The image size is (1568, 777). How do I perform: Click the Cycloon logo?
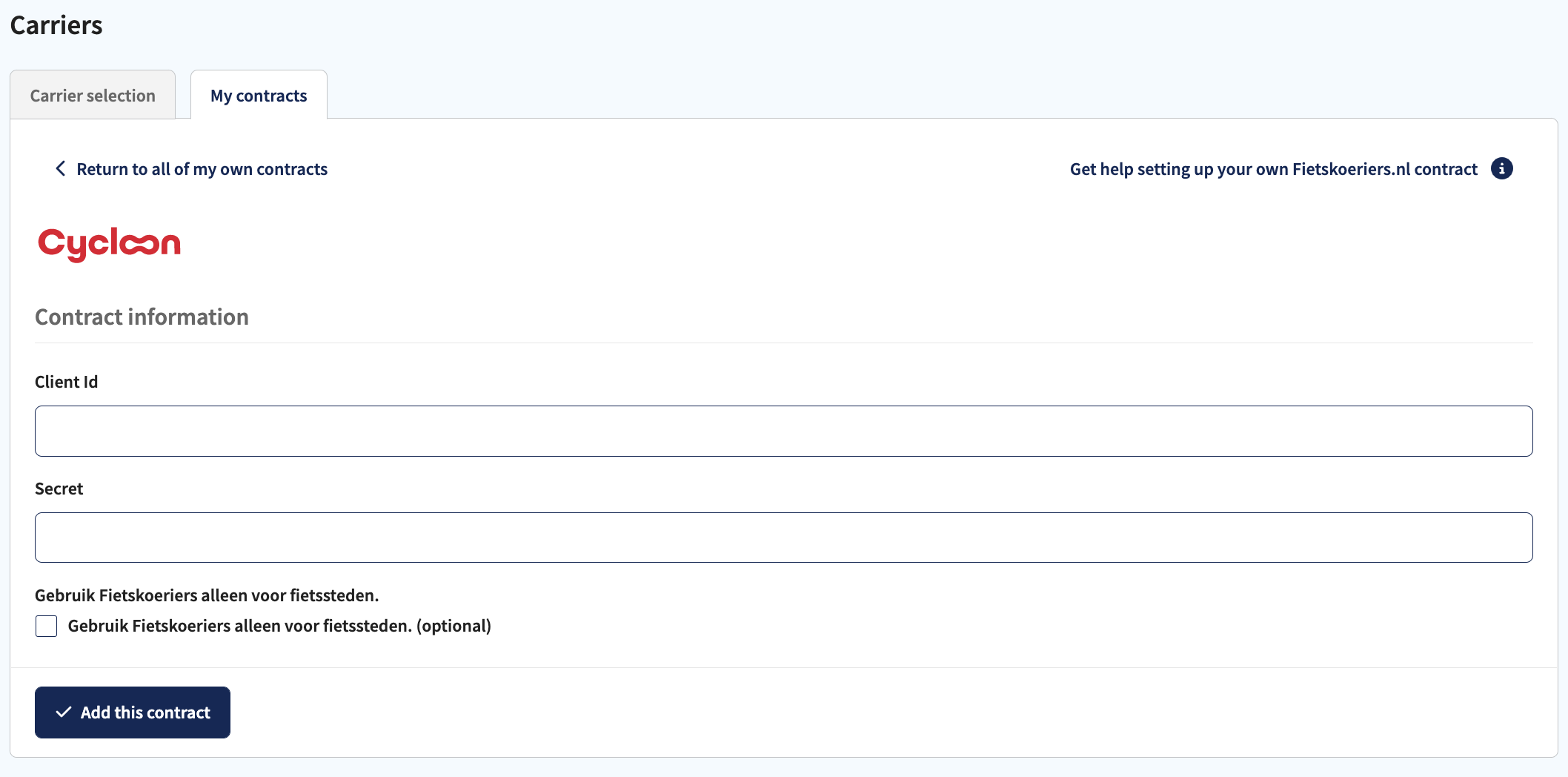(109, 244)
